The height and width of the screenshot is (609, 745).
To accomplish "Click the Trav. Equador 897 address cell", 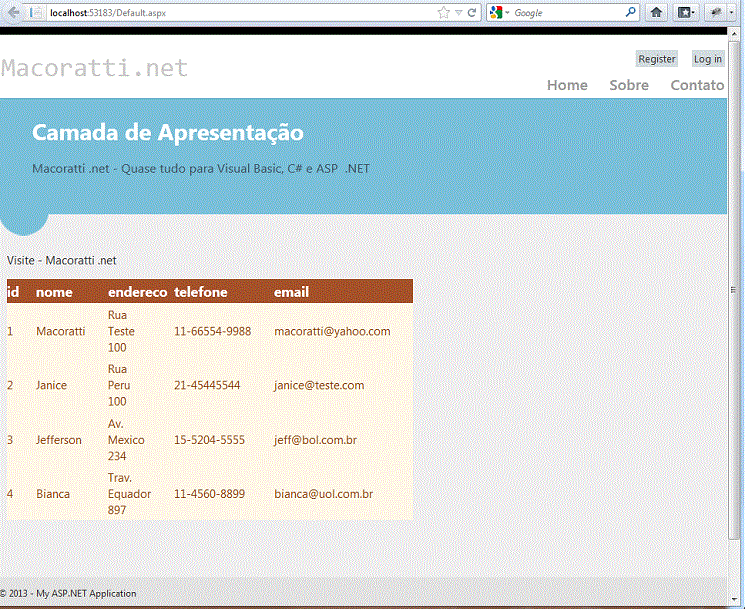I will pos(129,494).
